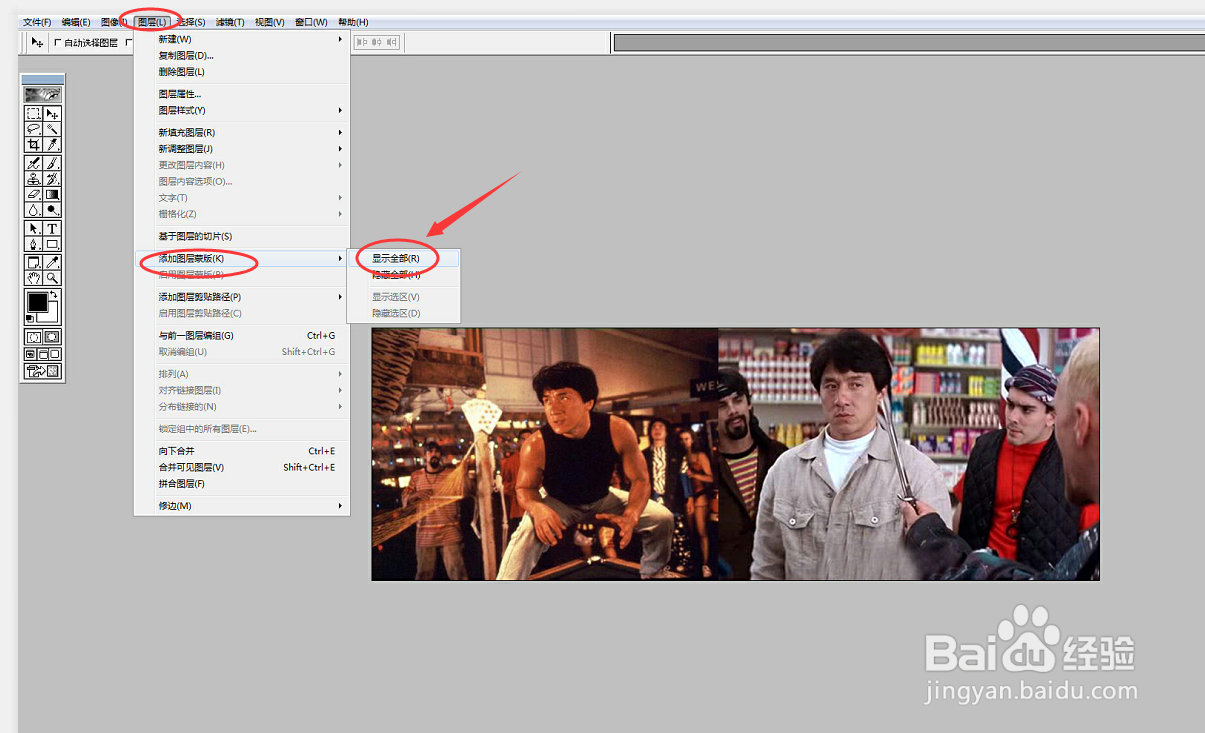Open 视图(V) menu
Image resolution: width=1205 pixels, height=733 pixels.
point(269,22)
